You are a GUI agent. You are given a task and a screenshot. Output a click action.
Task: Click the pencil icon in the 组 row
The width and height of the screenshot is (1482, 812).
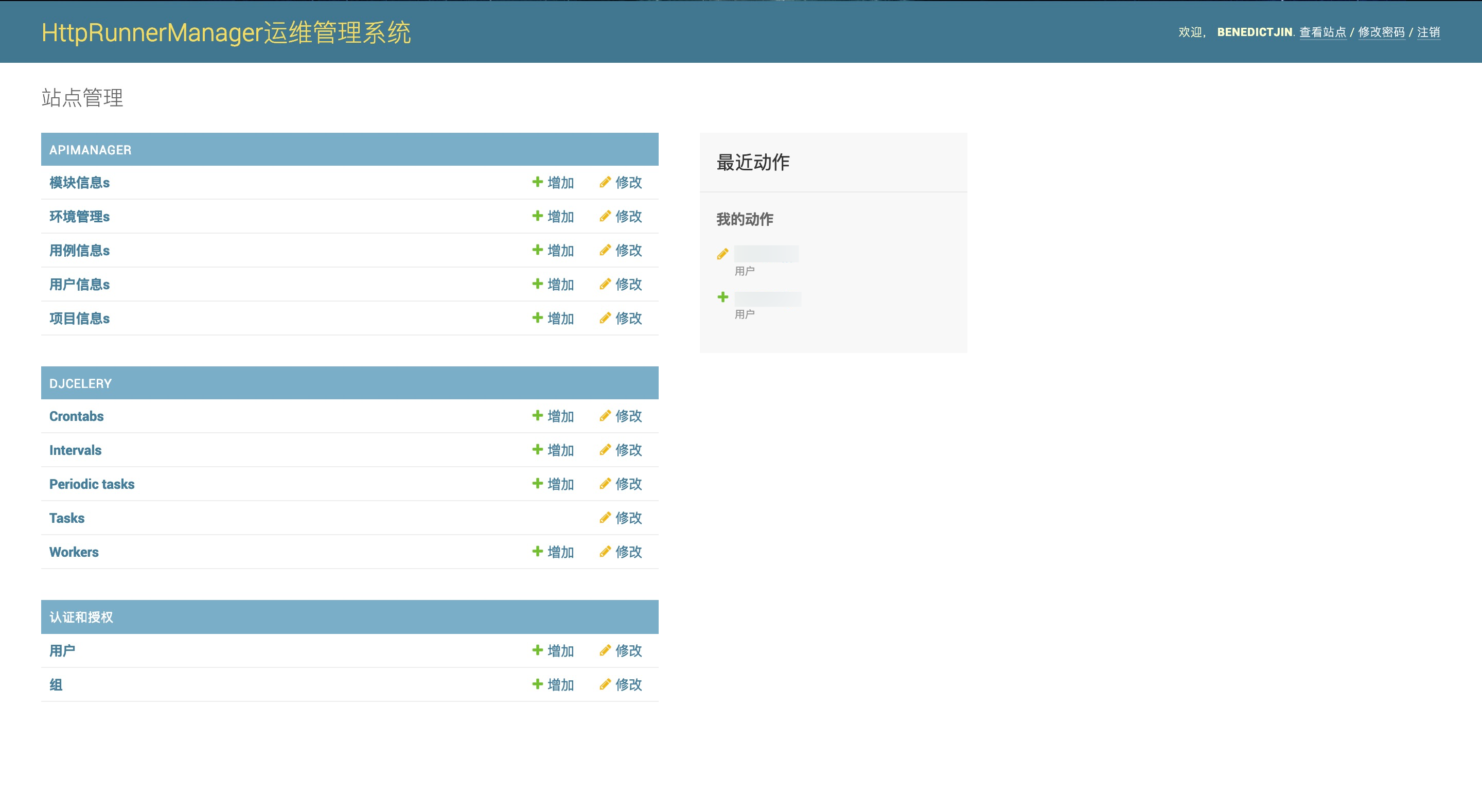(x=605, y=684)
